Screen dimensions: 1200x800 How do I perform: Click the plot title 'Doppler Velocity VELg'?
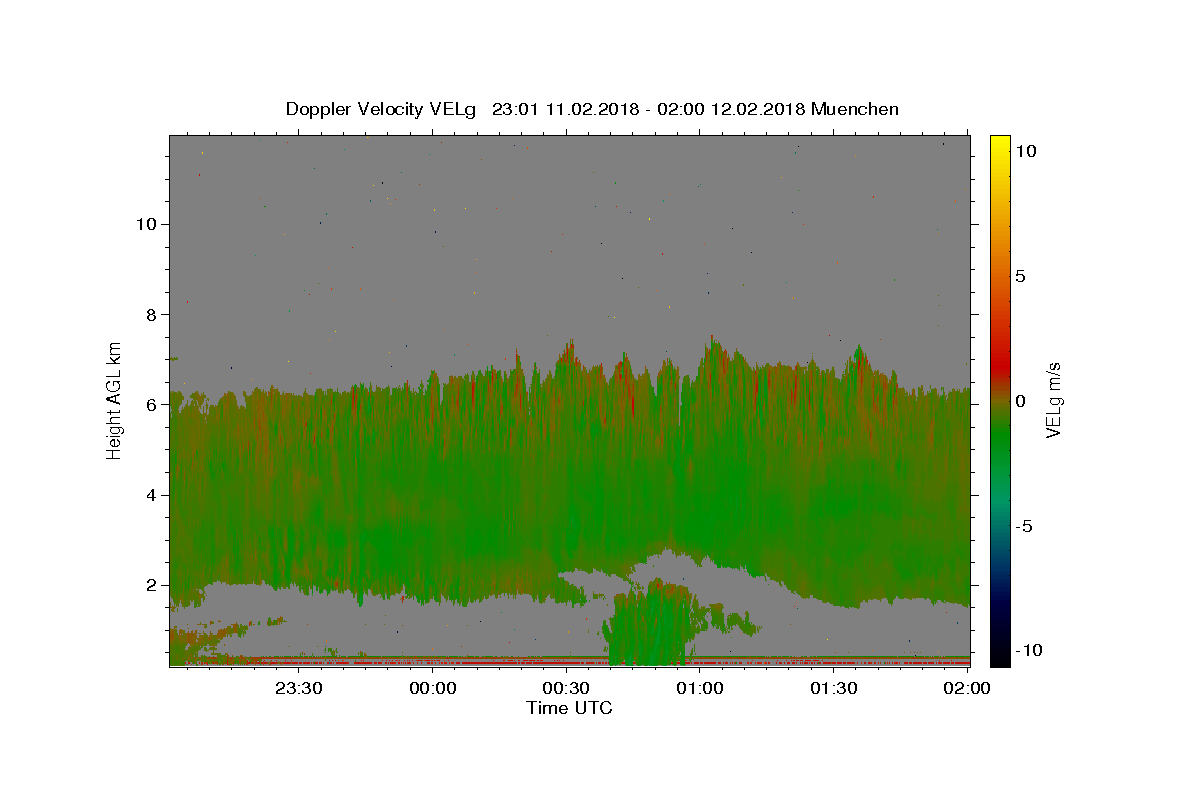381,109
